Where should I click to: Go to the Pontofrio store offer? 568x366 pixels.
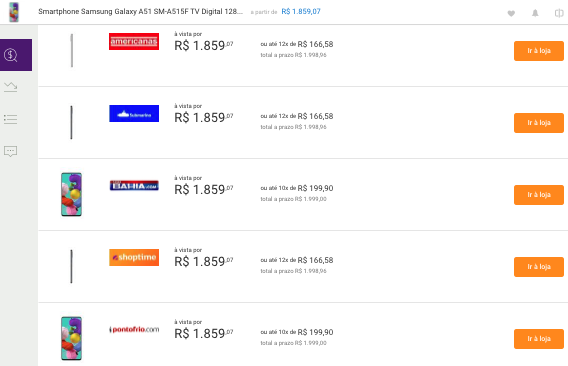pos(539,339)
